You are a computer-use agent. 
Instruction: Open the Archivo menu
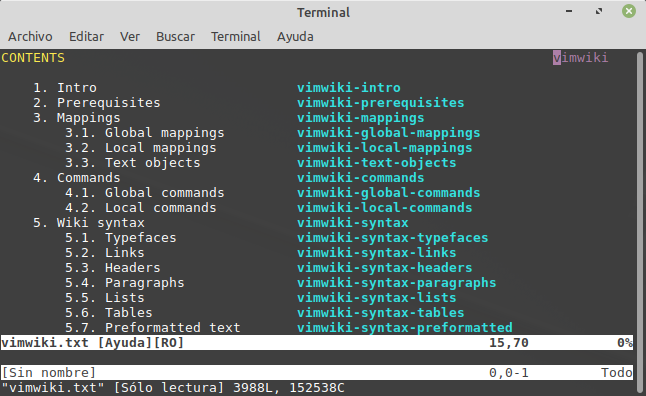point(30,37)
